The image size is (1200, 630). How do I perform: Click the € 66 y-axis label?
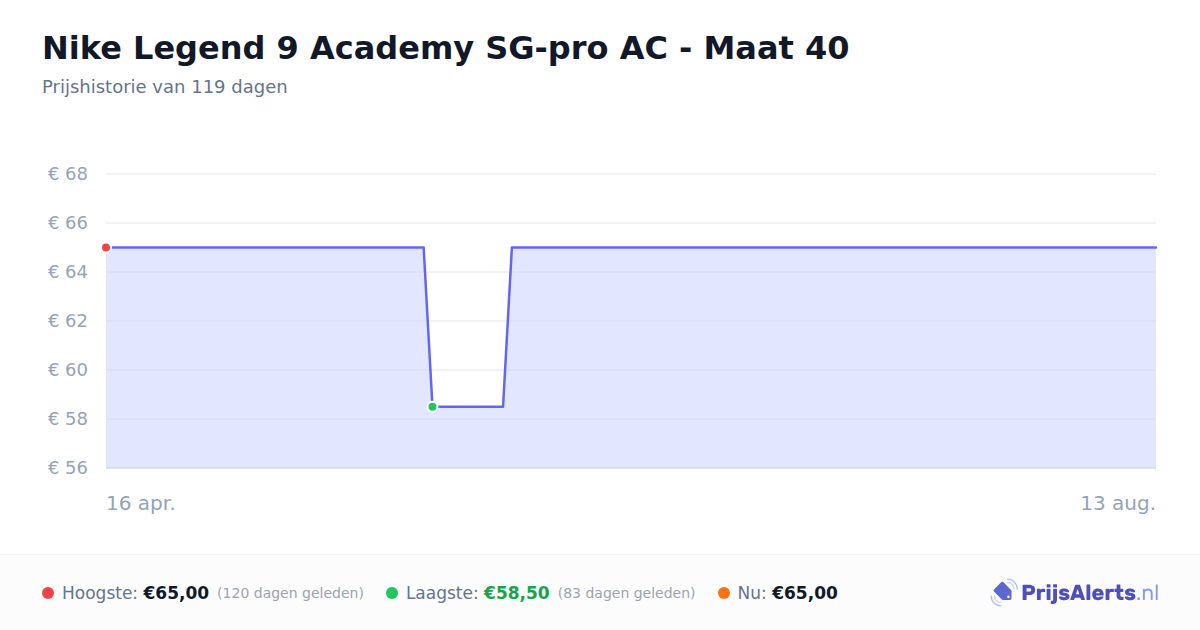[x=68, y=223]
